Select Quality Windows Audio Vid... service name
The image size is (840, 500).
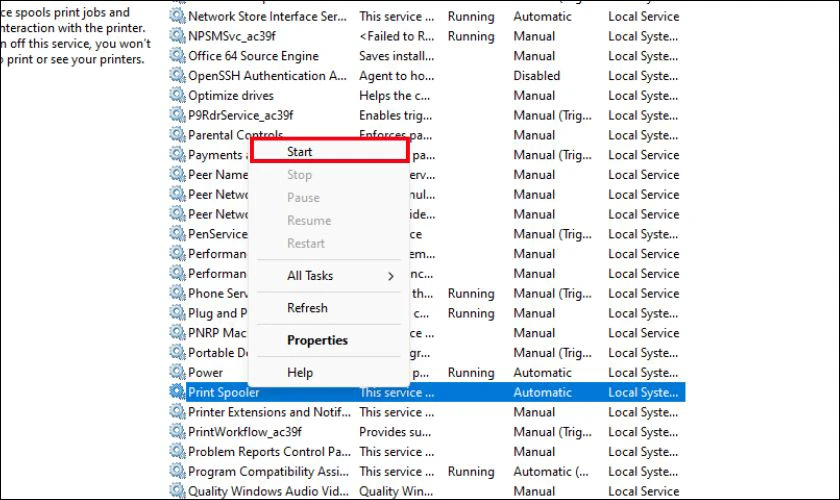[x=268, y=491]
